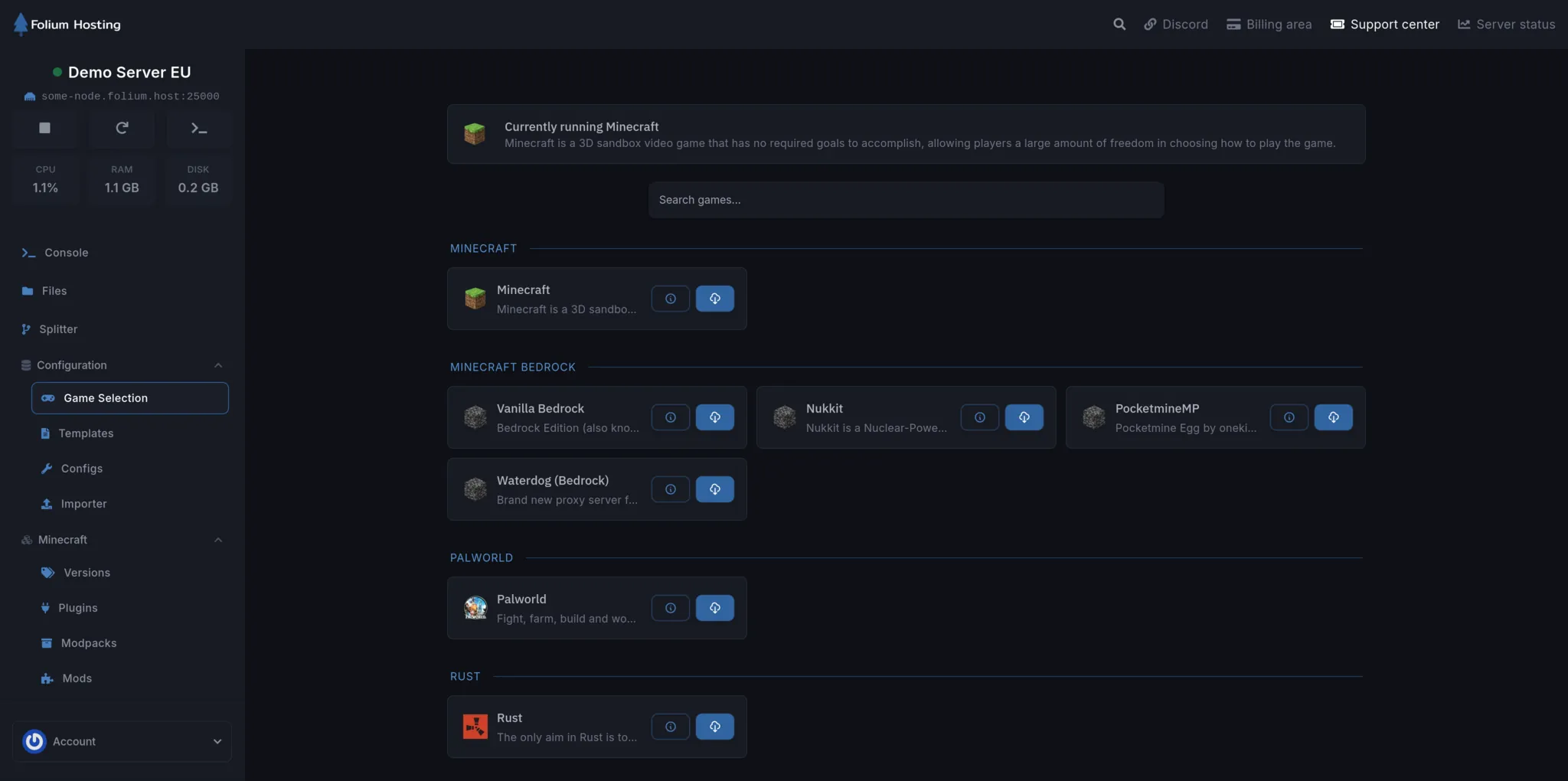Collapse the Configuration section

pos(218,365)
